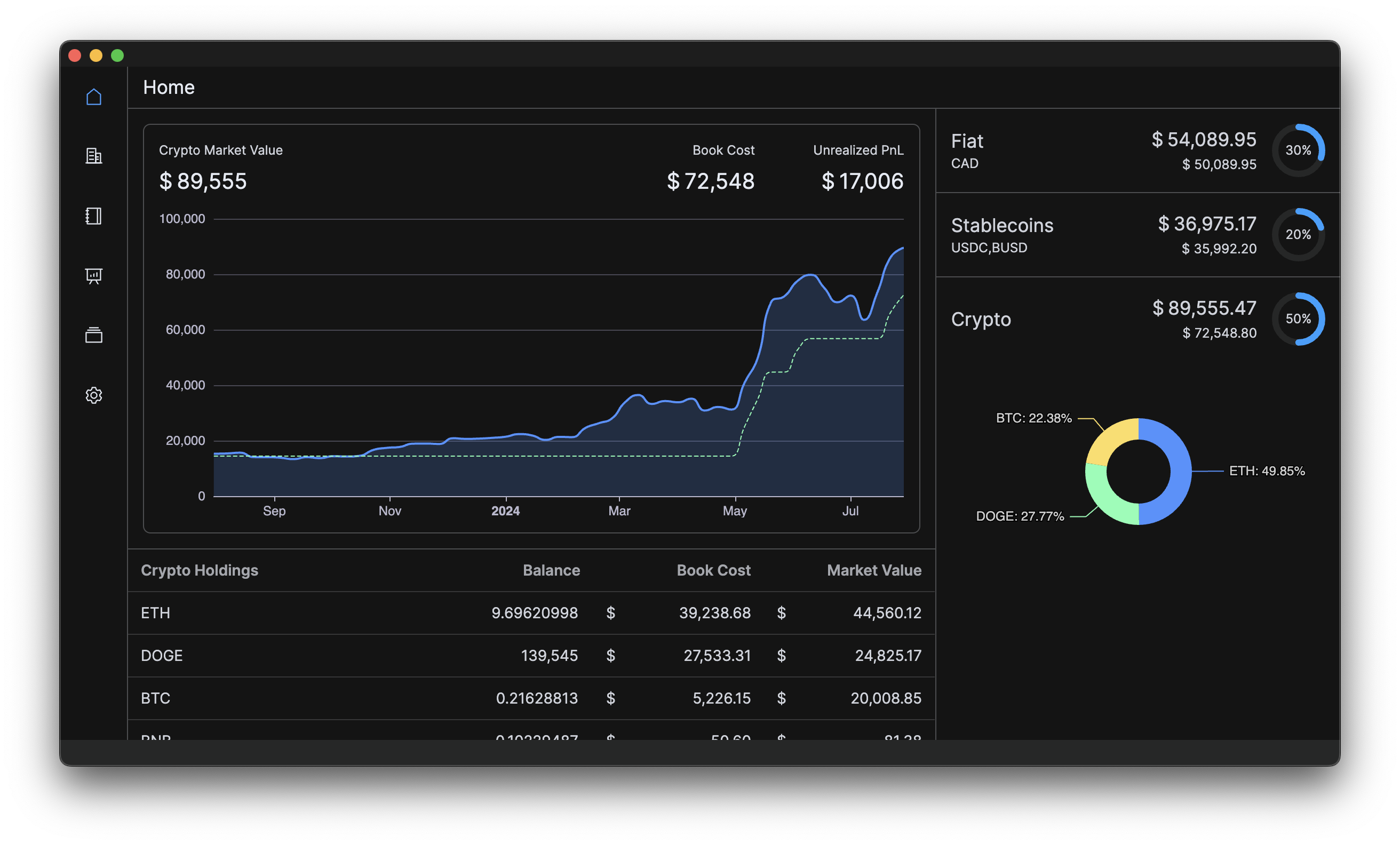Open the building accounts sidebar icon
This screenshot has height=845, width=1400.
(x=94, y=156)
